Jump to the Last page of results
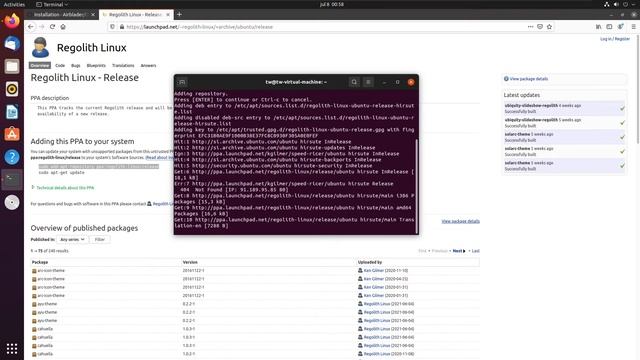Screen dimensions: 640x360 tap(476, 251)
